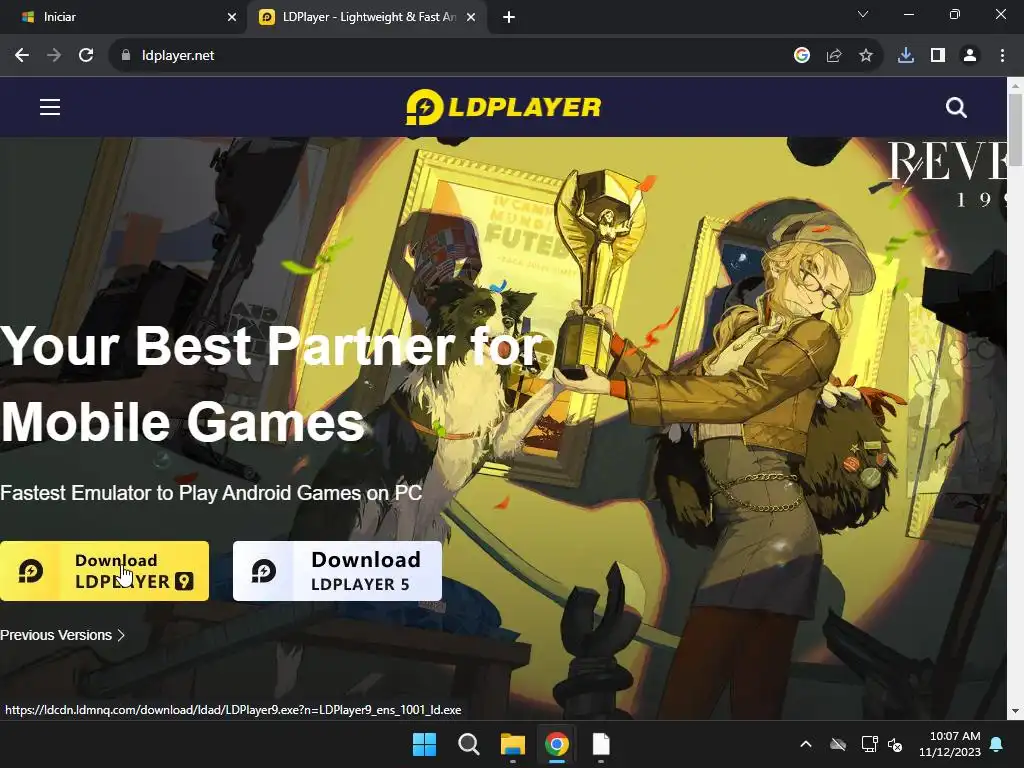The width and height of the screenshot is (1024, 768).
Task: Select the LDPlayer - Lightweight & Fast tab
Action: coord(367,18)
